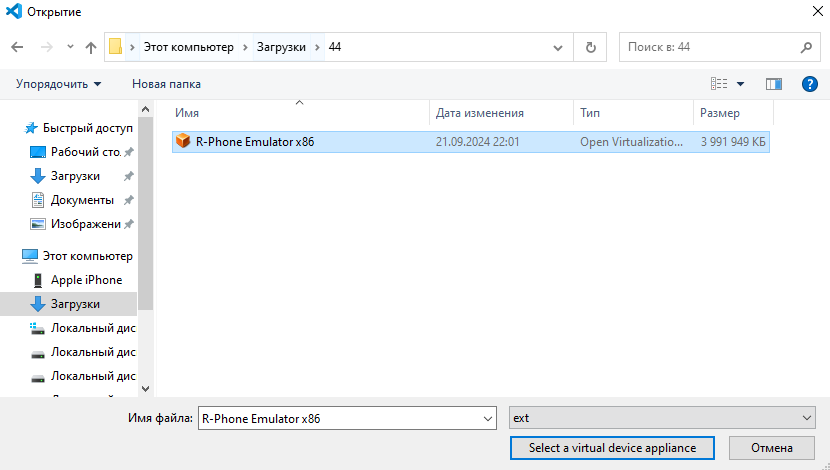Click the R-Phone Emulator orange box icon

click(183, 141)
